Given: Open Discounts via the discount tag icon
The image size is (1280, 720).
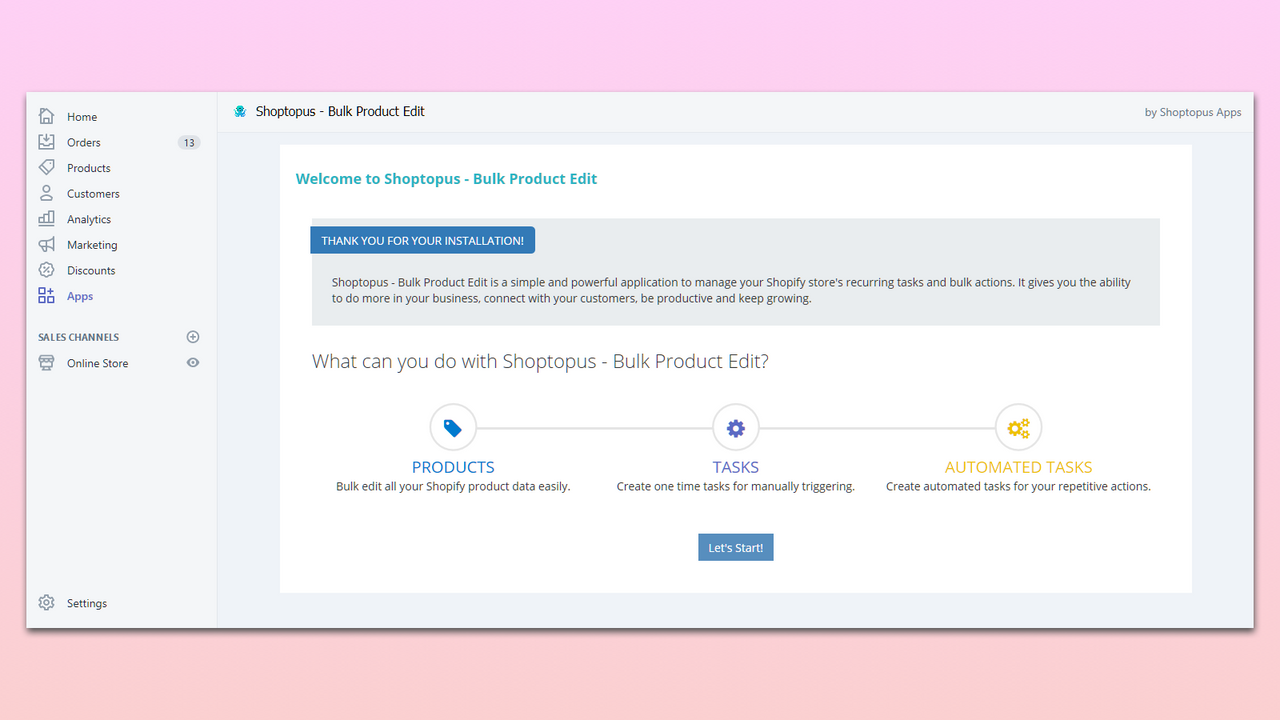Looking at the screenshot, I should pos(46,270).
